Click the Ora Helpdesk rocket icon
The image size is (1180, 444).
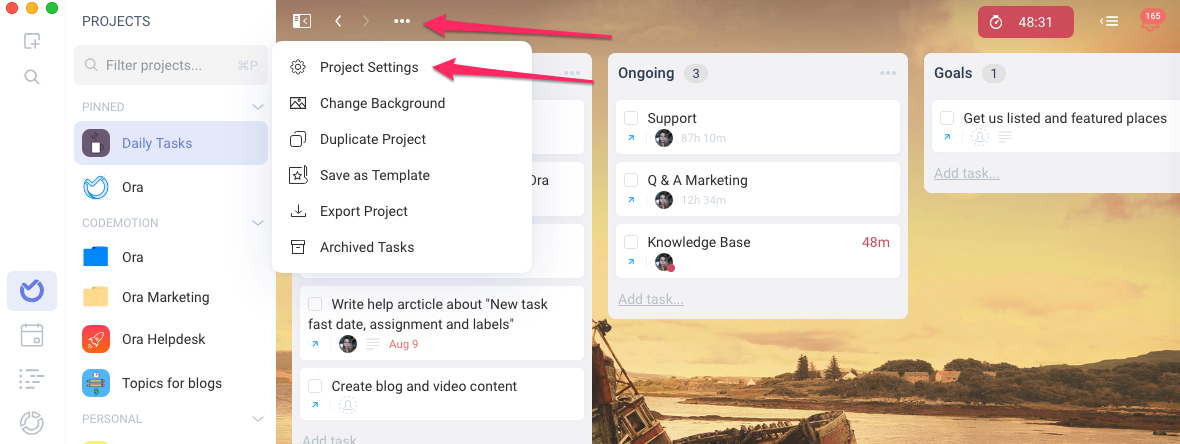[96, 339]
